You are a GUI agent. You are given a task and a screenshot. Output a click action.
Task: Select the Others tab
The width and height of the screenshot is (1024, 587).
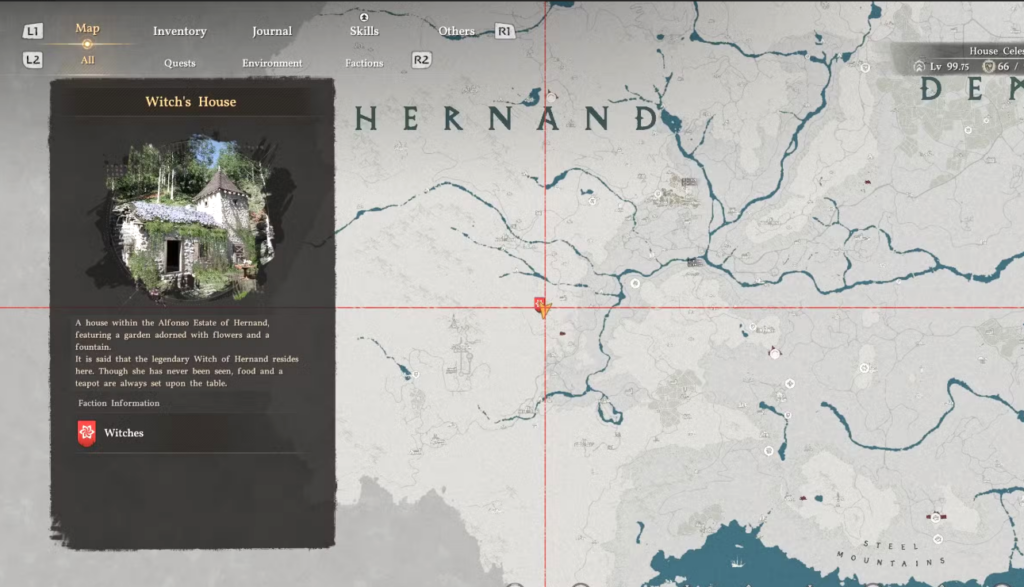tap(456, 31)
